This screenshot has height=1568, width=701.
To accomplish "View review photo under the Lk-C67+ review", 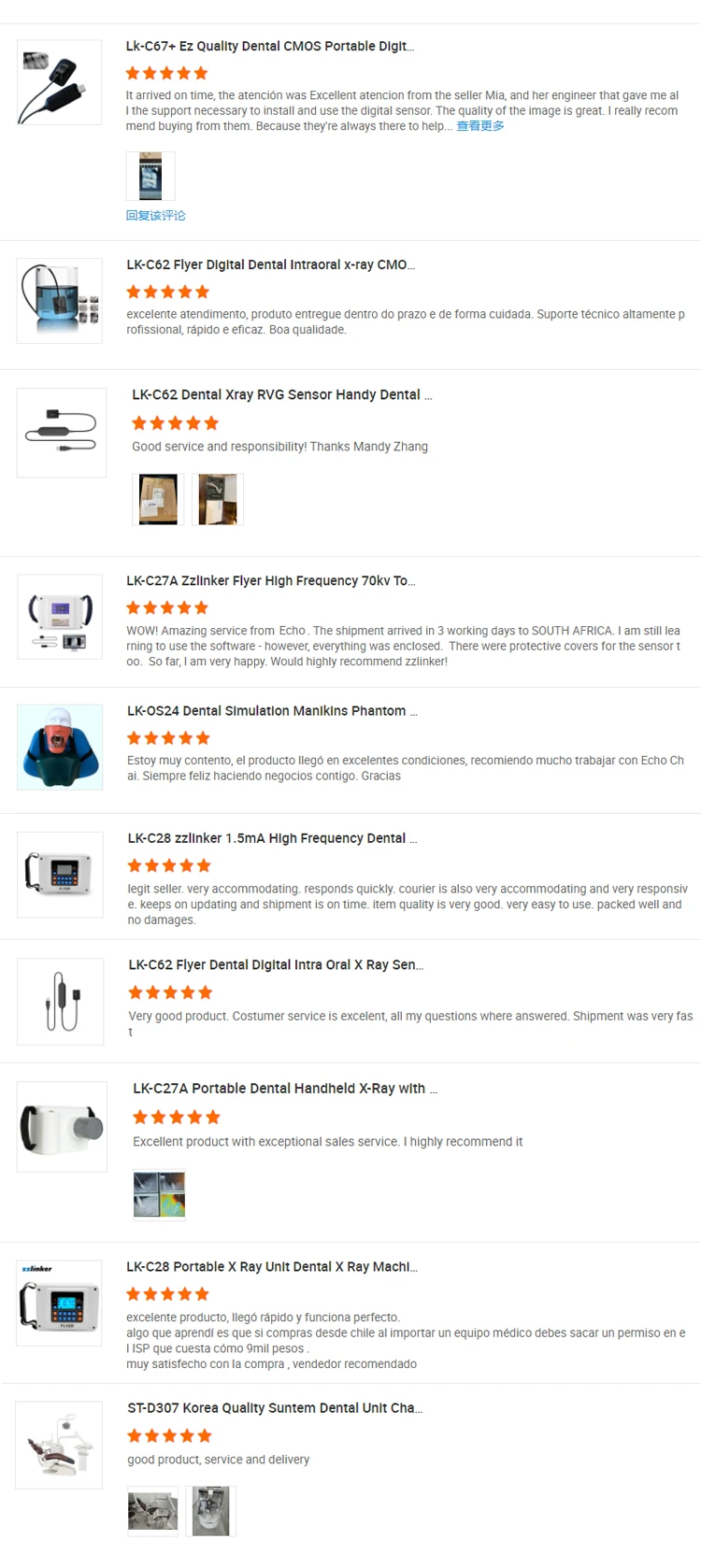I will tap(150, 176).
